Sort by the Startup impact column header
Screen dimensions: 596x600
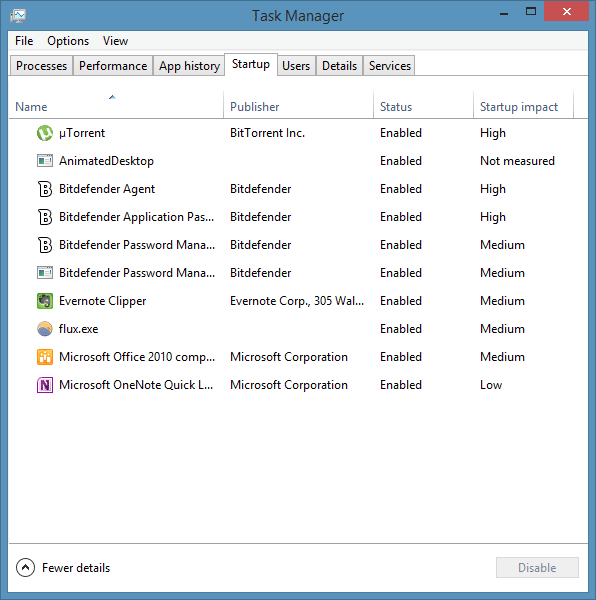[x=523, y=105]
